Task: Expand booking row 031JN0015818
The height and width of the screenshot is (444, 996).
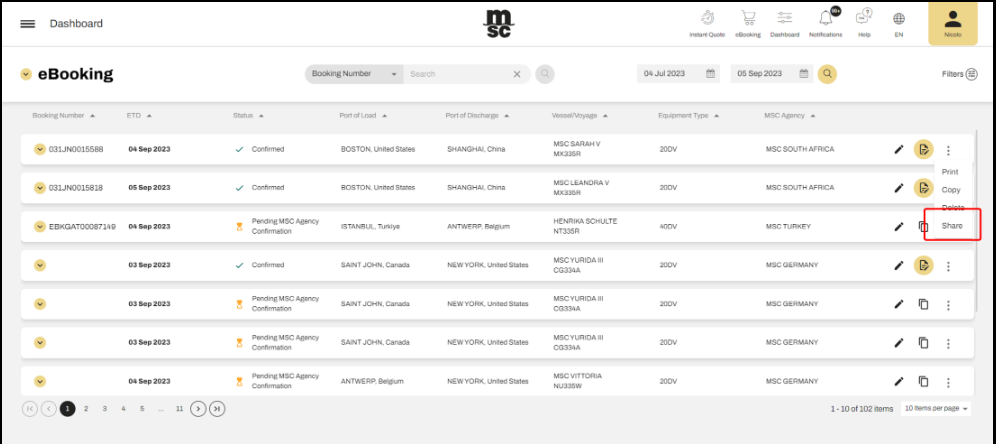Action: 40,188
